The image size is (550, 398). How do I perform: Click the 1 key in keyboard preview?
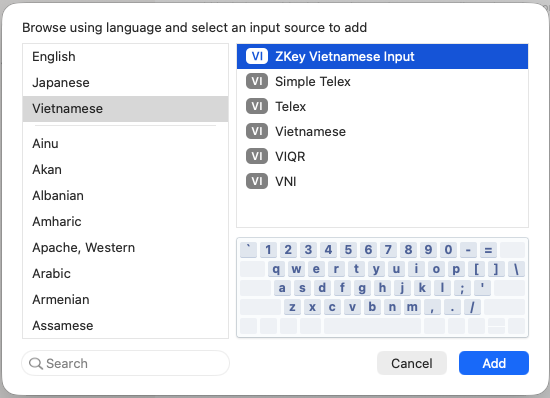click(x=268, y=250)
